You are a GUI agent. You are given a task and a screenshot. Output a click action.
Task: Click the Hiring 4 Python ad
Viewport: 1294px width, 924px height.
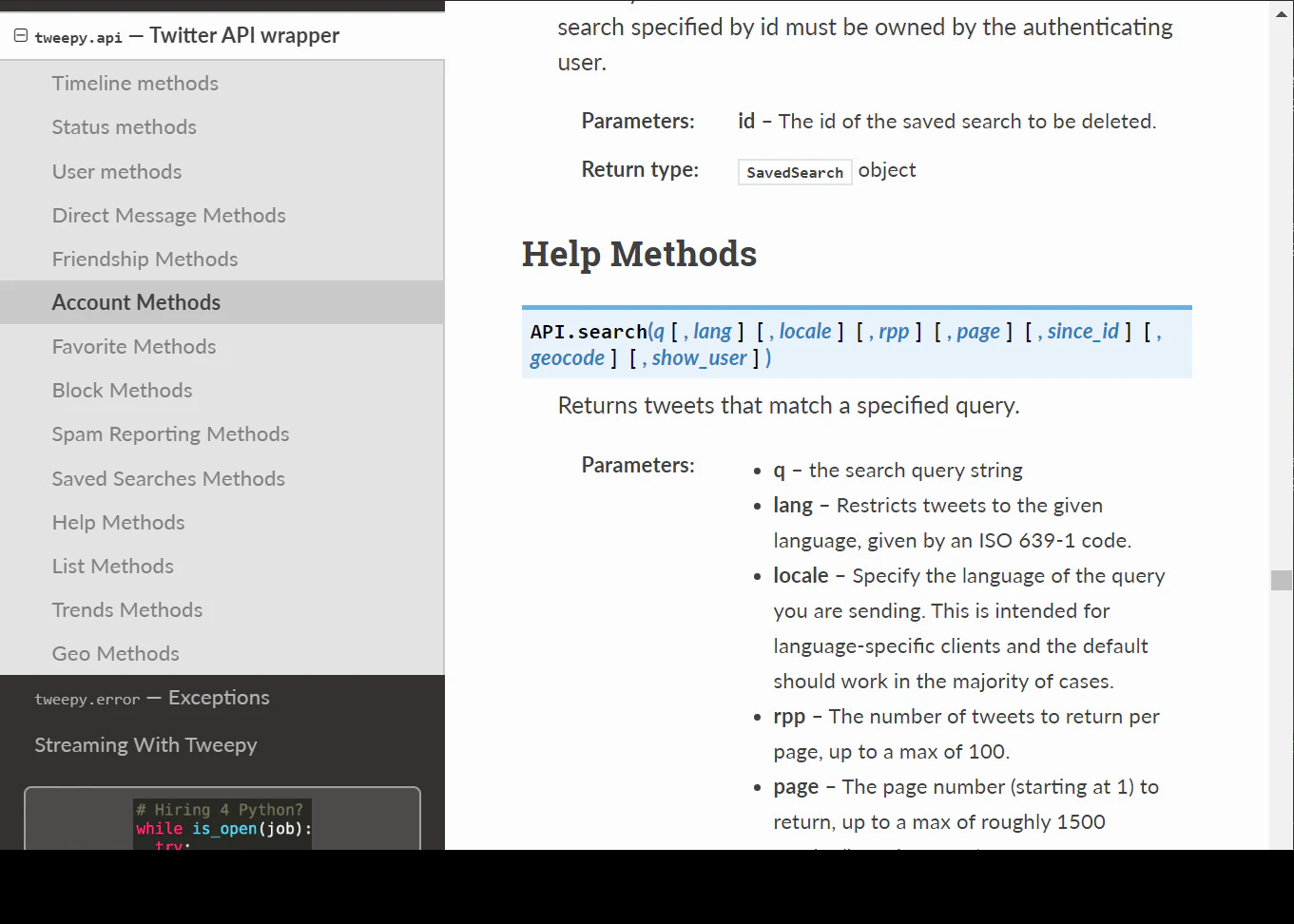(222, 823)
